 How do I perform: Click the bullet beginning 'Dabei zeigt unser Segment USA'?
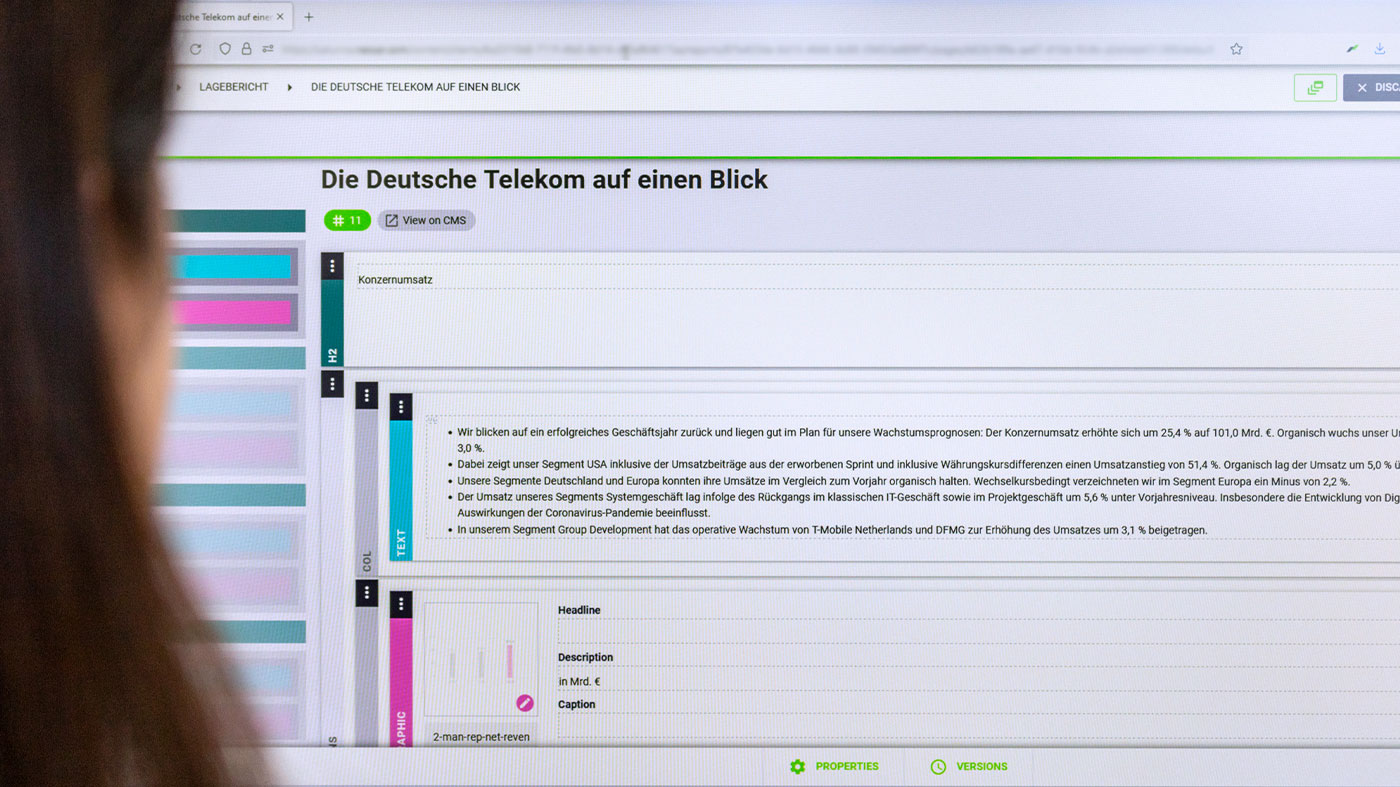click(x=928, y=465)
